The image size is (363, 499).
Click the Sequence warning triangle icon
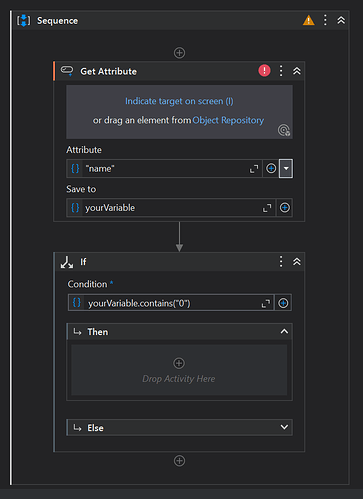coord(309,20)
